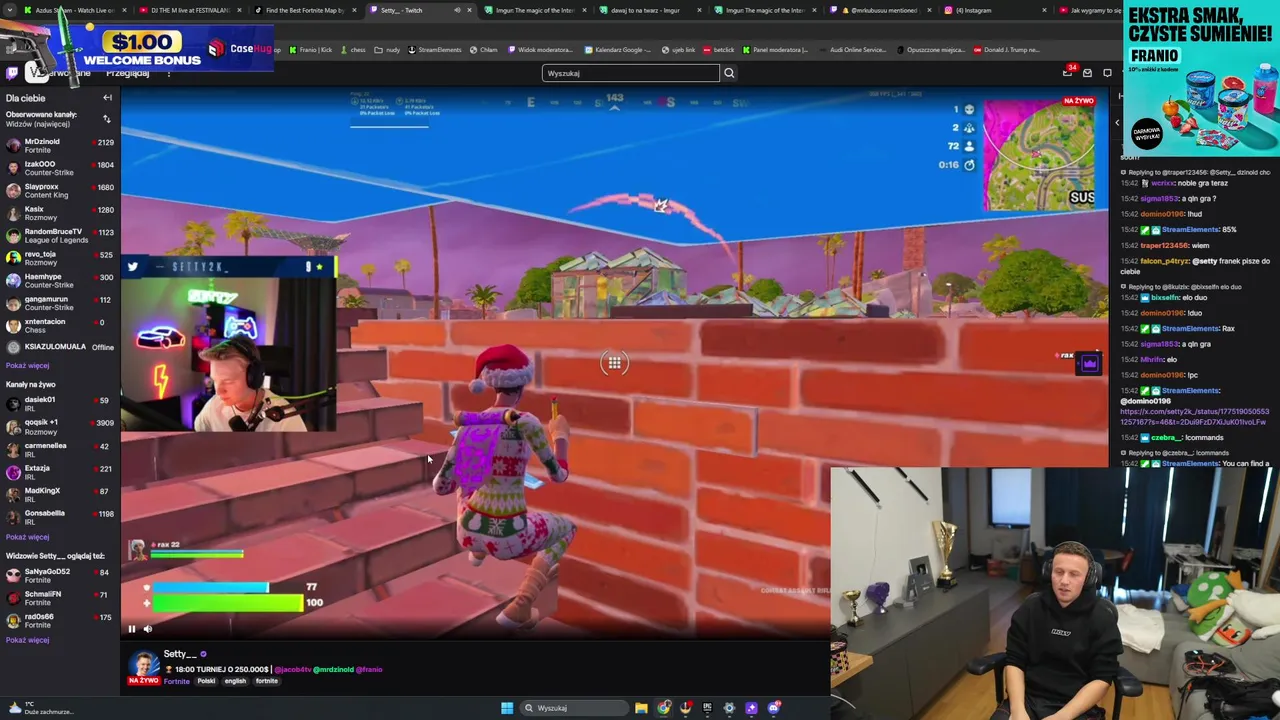Open the qoqsik live channel
1280x720 pixels.
point(60,427)
